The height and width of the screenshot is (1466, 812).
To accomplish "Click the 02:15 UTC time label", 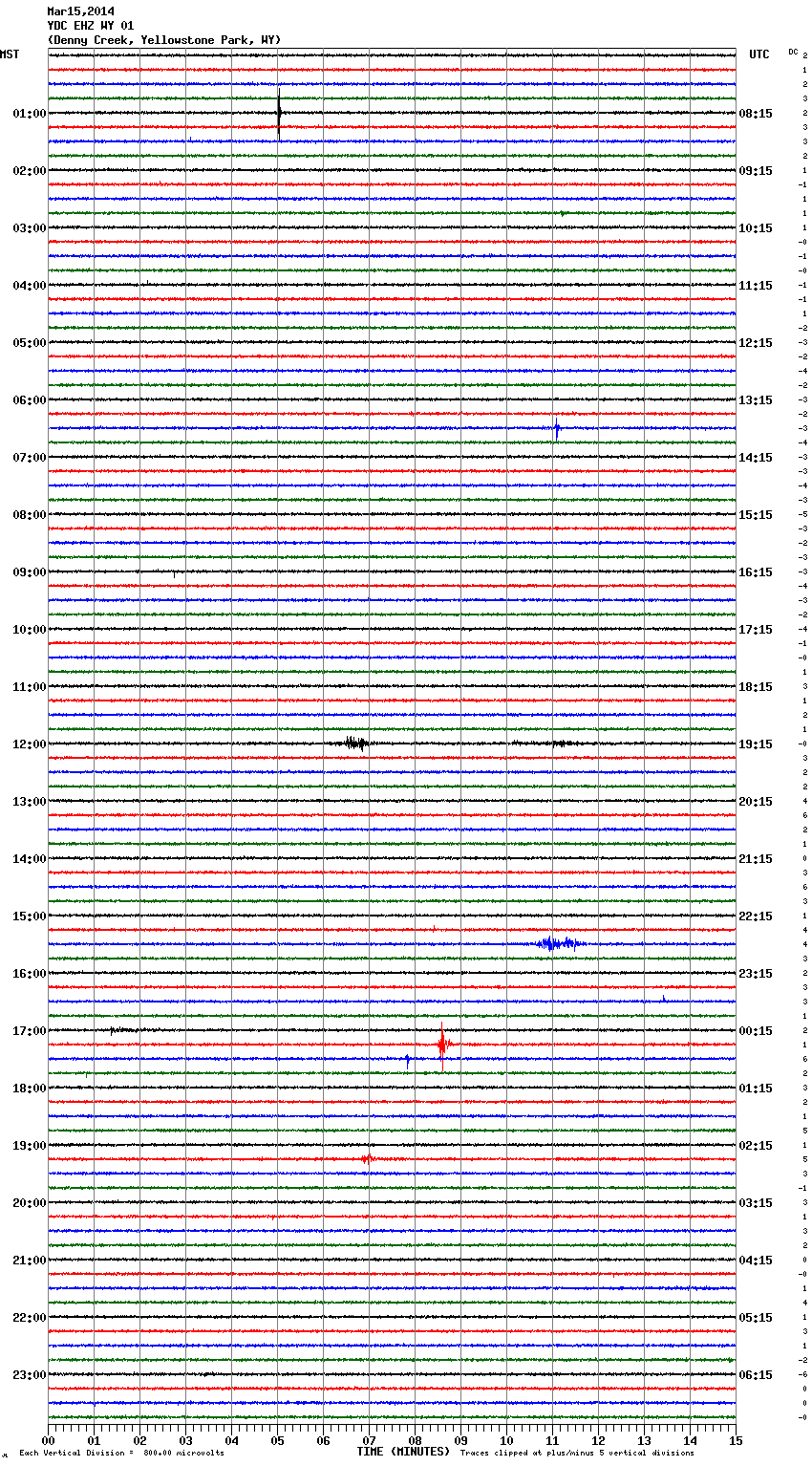I will (x=756, y=1146).
